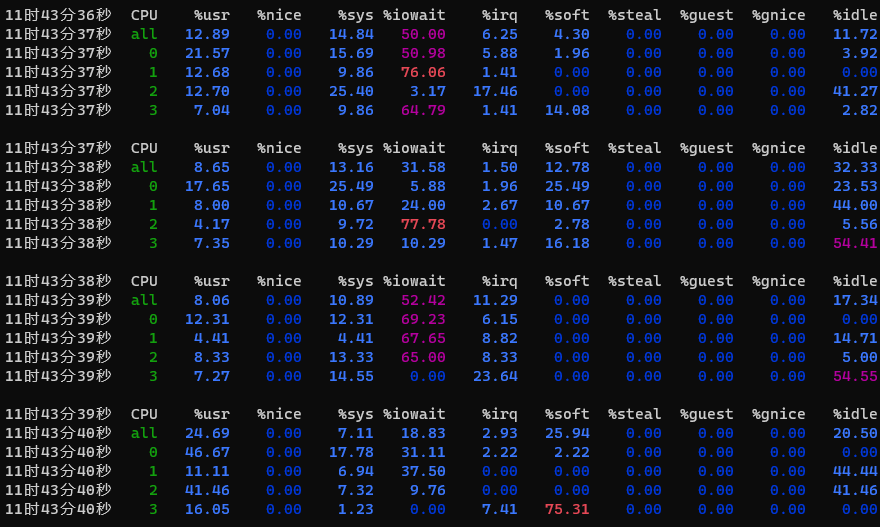Select the %soft value 14.08
Viewport: 880px width, 527px height.
567,110
